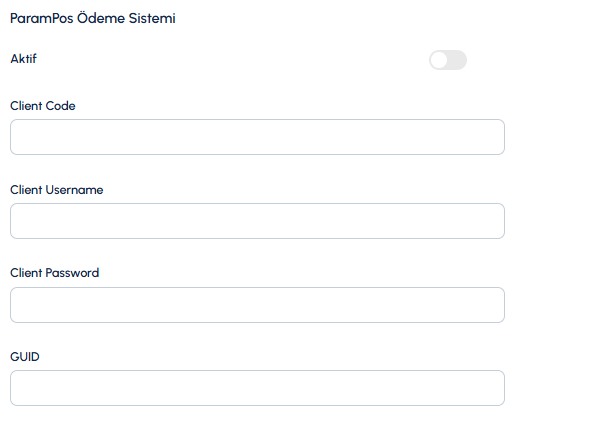Viewport: 611px width, 443px height.
Task: Turn on ParamPos payment system switch
Action: coord(447,60)
